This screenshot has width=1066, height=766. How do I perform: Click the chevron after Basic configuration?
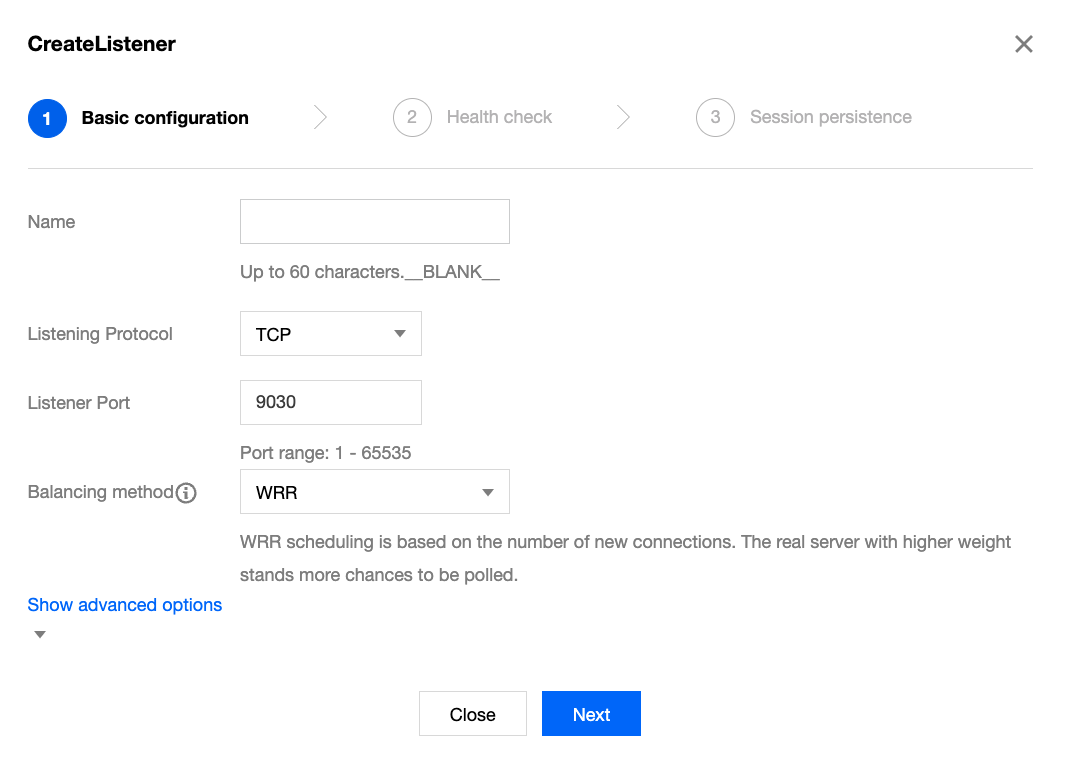[x=320, y=117]
